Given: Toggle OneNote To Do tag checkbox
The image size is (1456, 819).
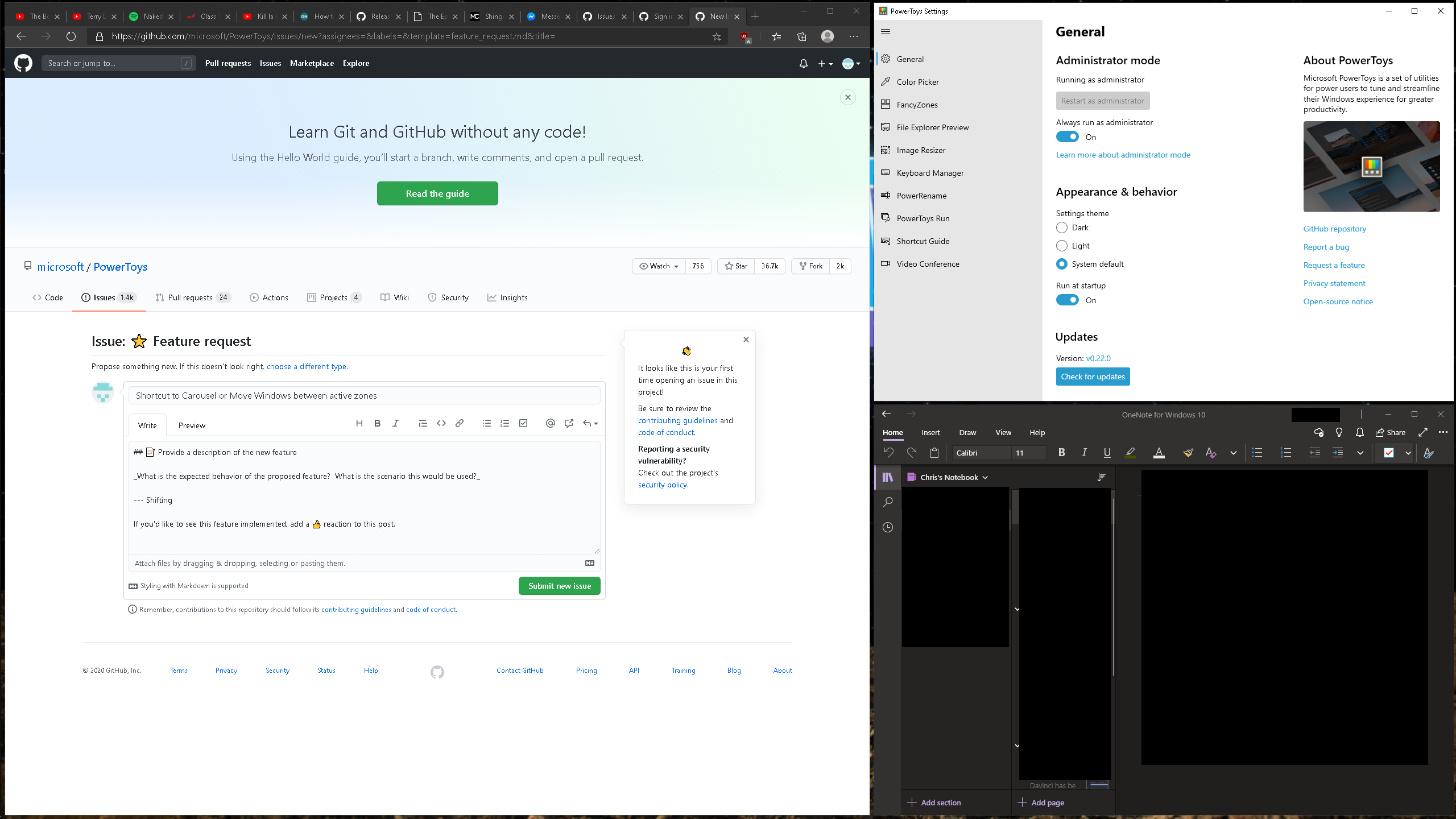Looking at the screenshot, I should (x=1388, y=453).
